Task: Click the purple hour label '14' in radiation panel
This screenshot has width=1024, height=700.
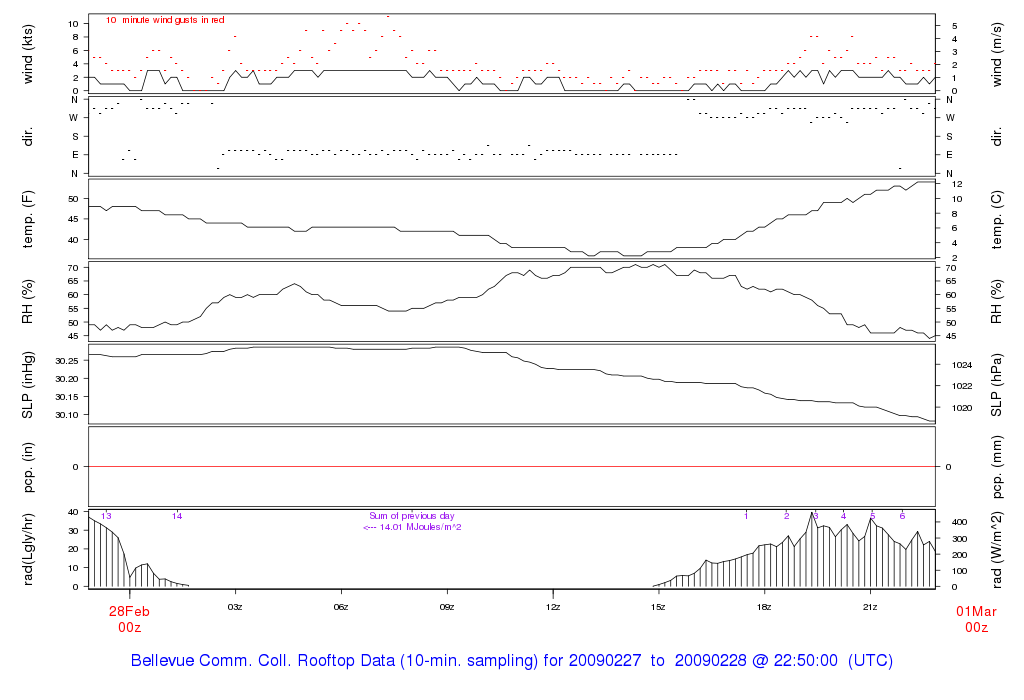Action: (x=177, y=516)
